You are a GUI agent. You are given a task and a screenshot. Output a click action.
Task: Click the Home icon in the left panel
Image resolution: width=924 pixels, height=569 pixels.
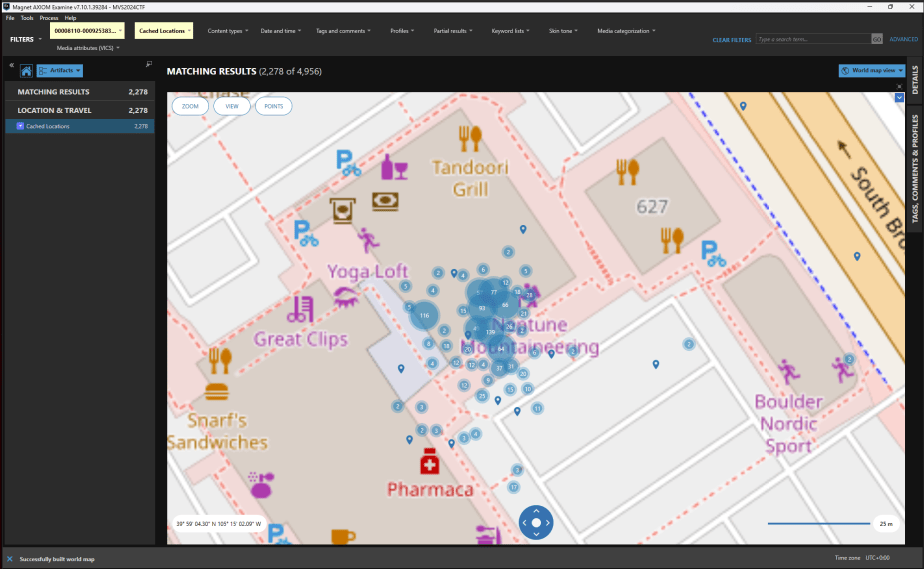[x=26, y=71]
